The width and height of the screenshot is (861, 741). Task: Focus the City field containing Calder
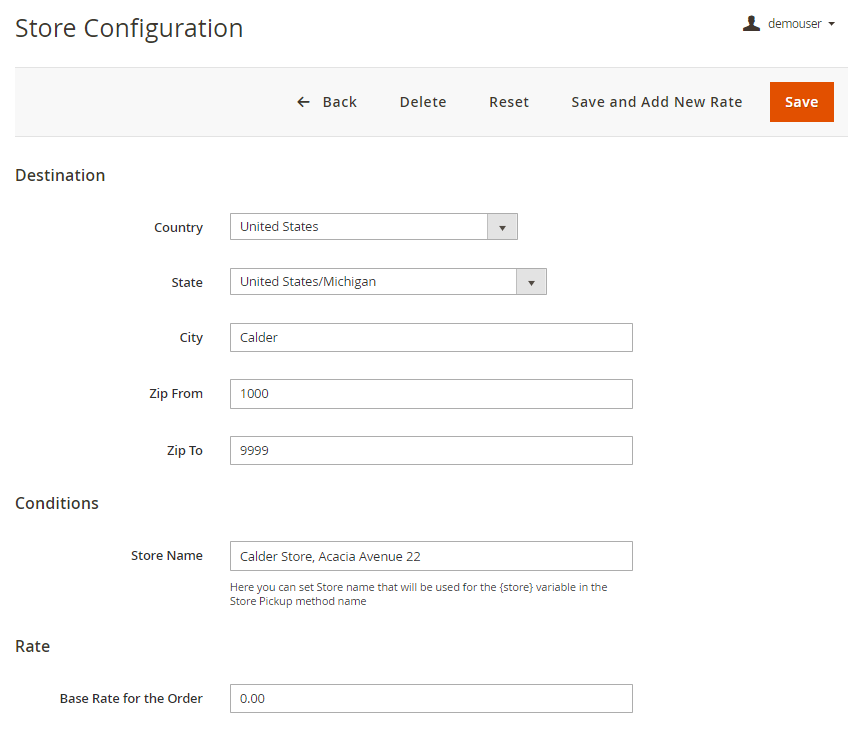[x=431, y=338]
